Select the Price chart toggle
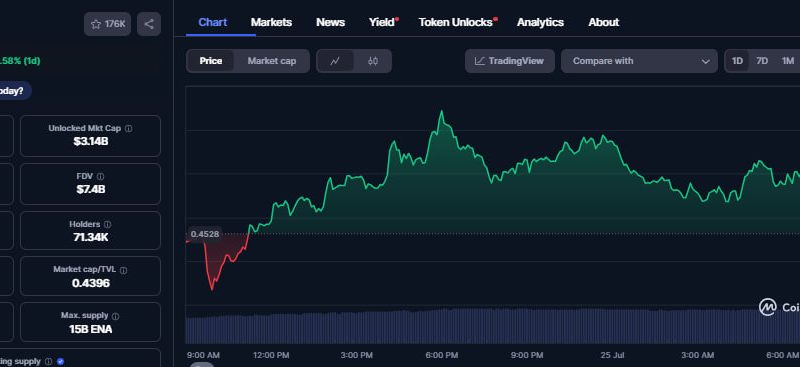 click(211, 61)
